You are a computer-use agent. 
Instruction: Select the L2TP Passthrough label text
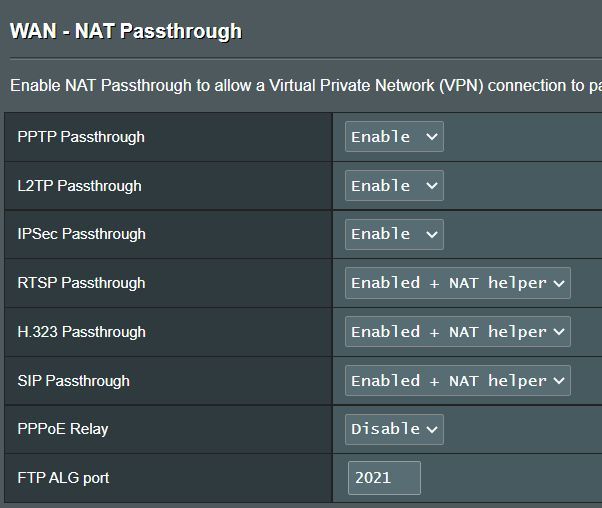pyautogui.click(x=79, y=186)
